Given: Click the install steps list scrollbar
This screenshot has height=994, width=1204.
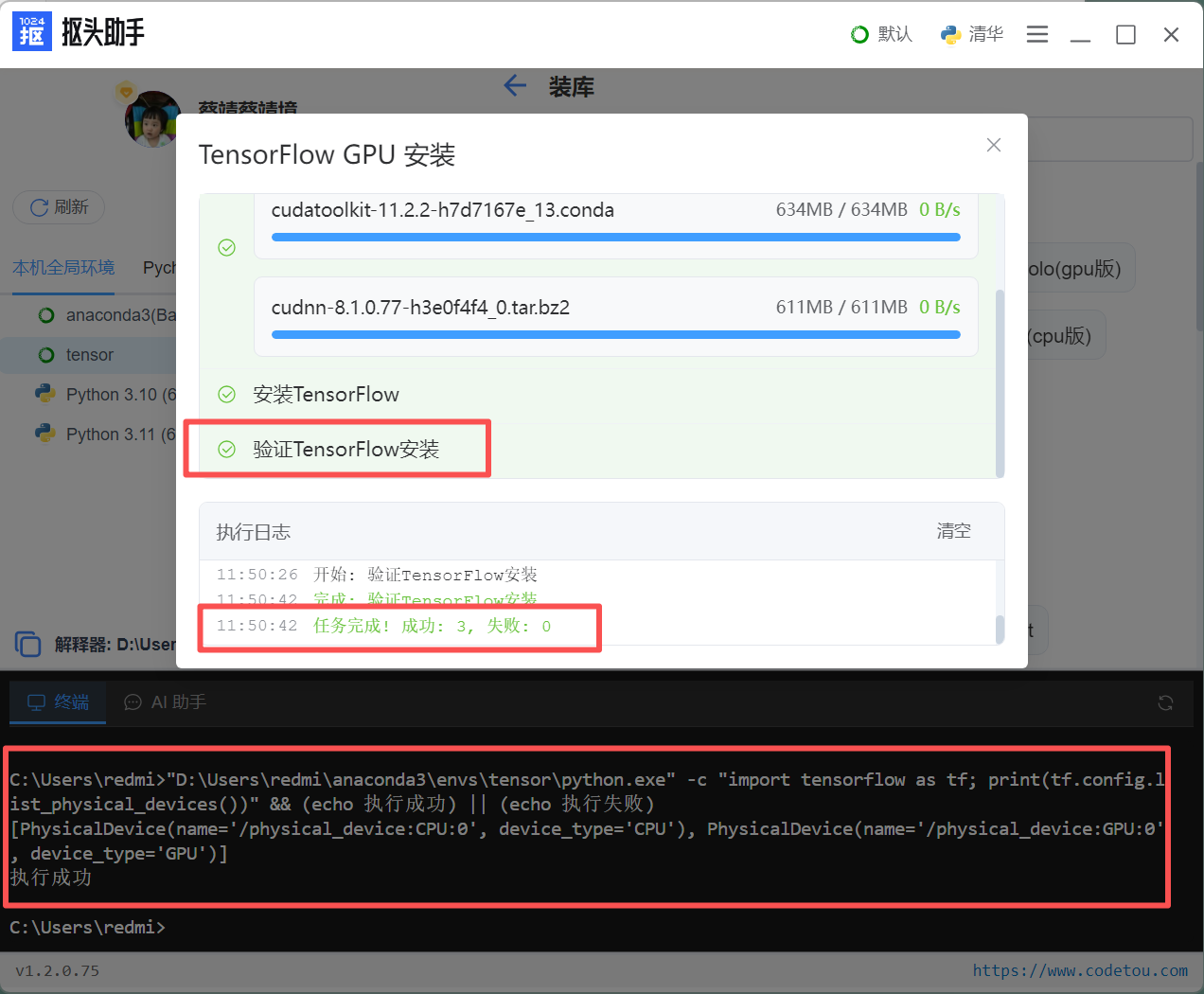Looking at the screenshot, I should 1000,383.
